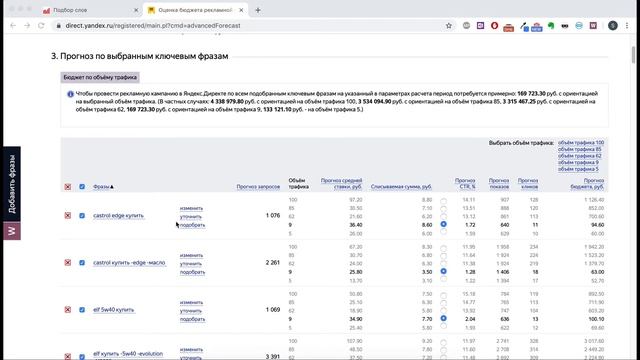Remove castrol купить -edge -масло phrase

(68, 262)
